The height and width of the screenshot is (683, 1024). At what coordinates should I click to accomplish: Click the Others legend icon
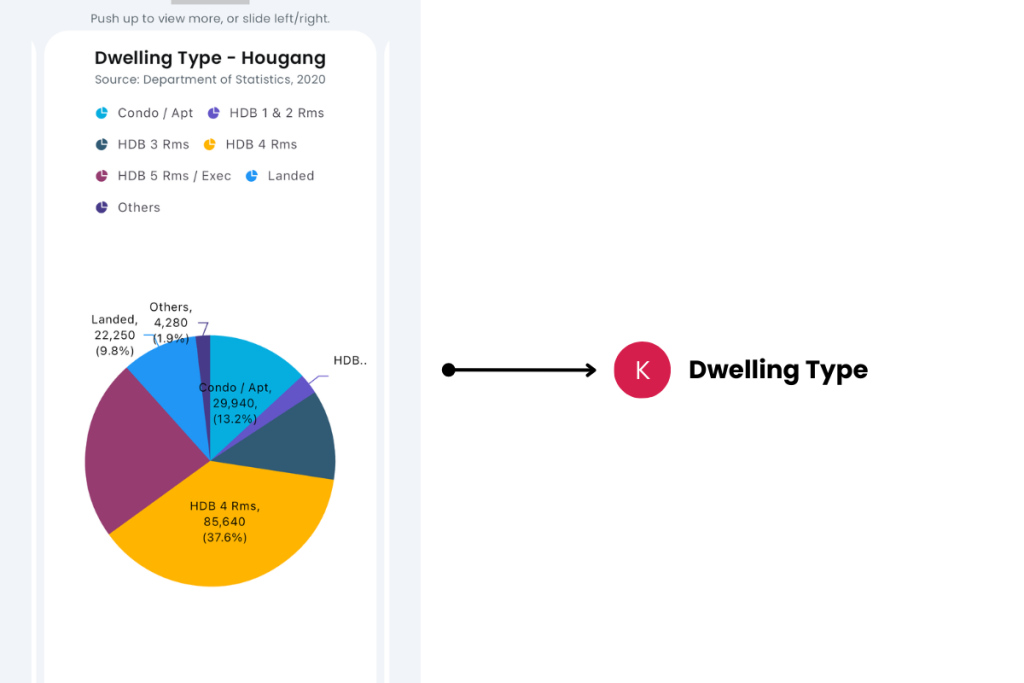click(101, 207)
